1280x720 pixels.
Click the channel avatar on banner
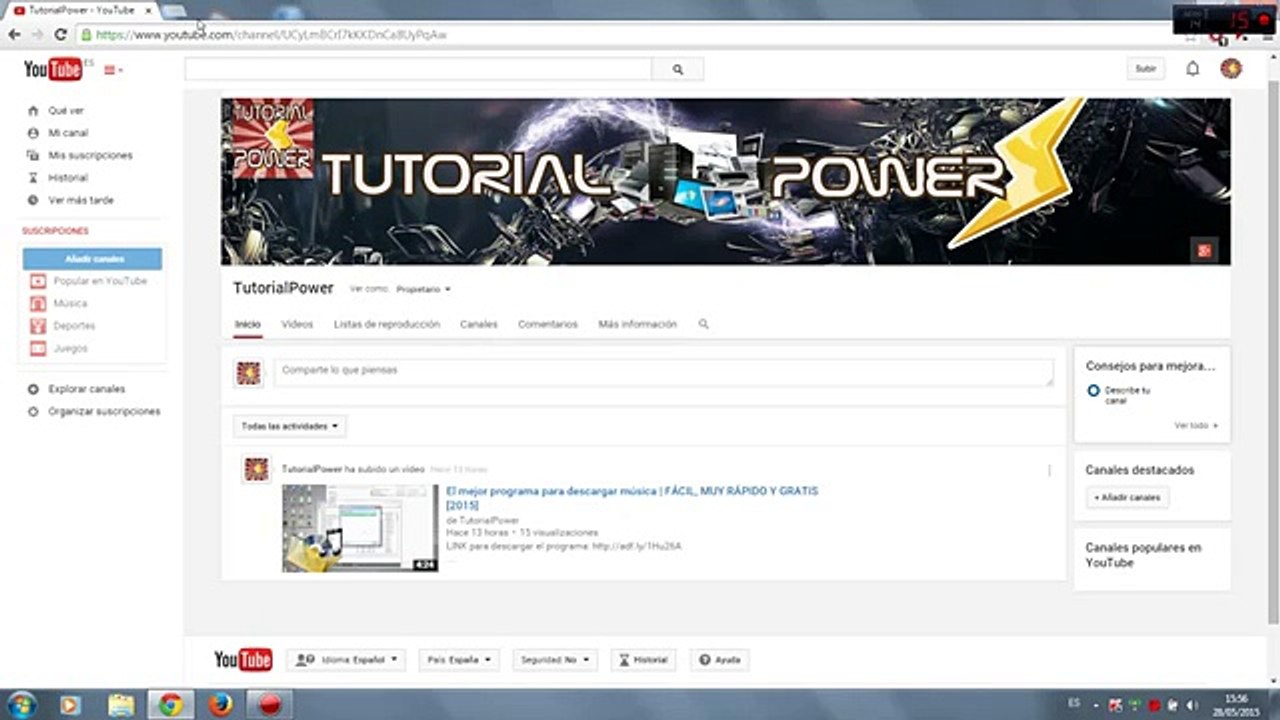pos(272,138)
